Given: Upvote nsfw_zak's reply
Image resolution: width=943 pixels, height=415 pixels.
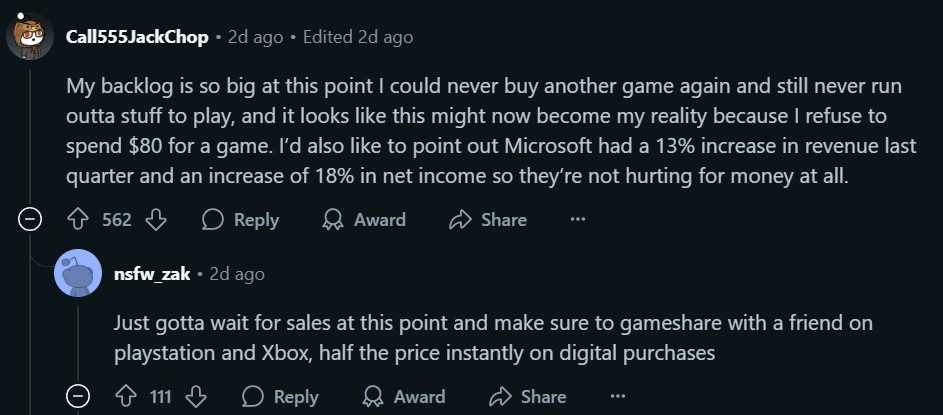Looking at the screenshot, I should tap(126, 397).
